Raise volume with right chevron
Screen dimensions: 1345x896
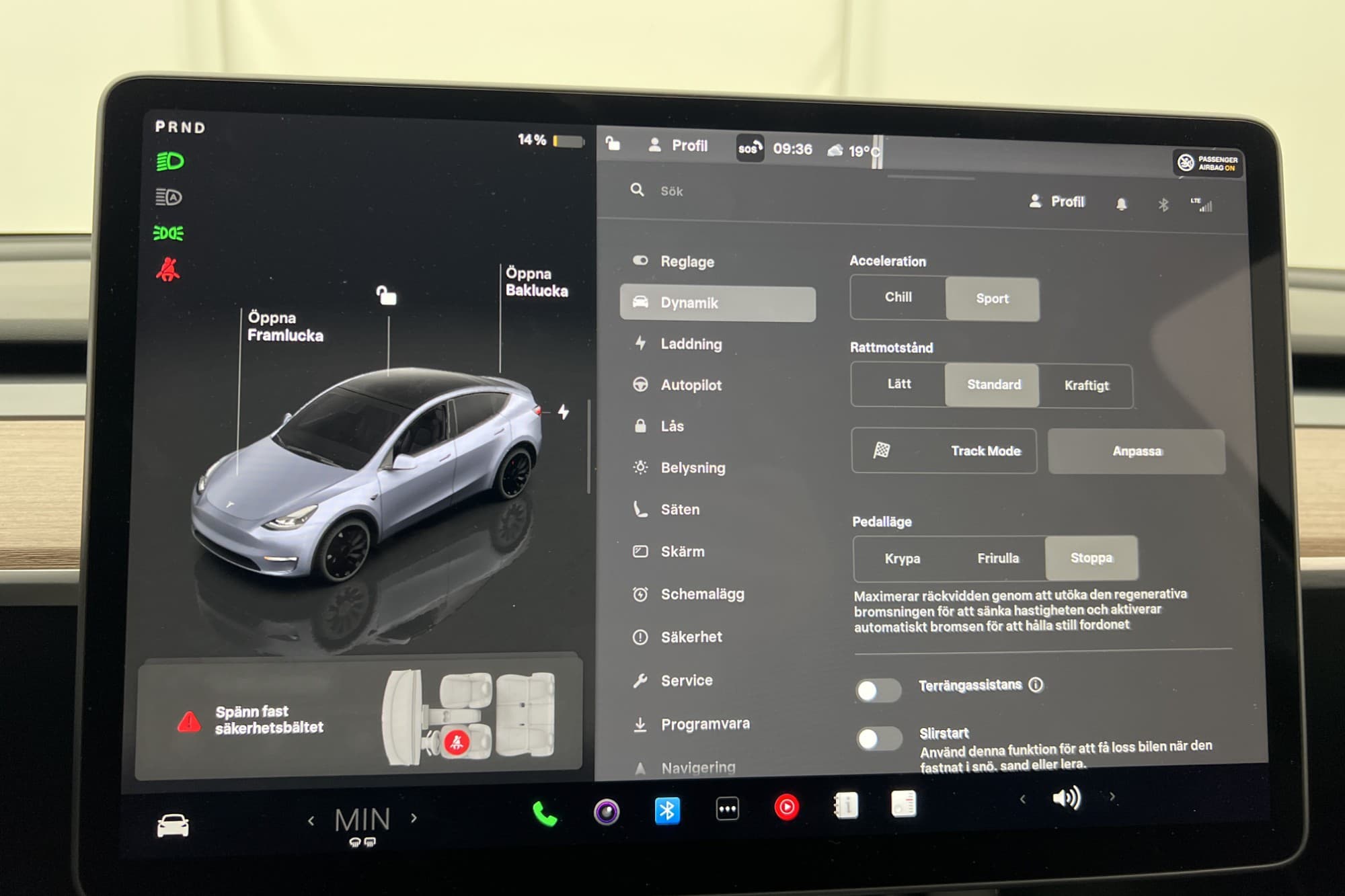[x=1112, y=797]
